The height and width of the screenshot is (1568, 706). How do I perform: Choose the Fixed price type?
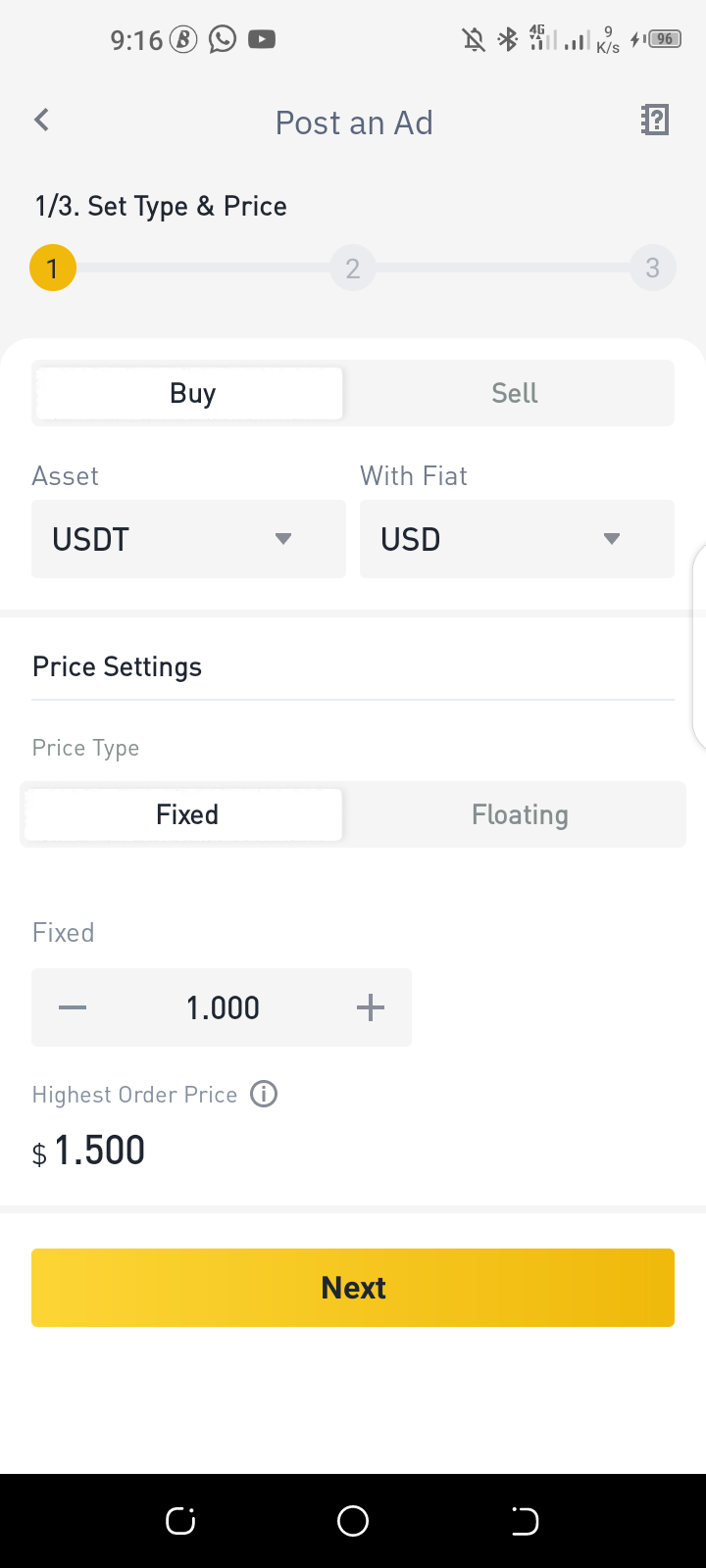coord(184,814)
